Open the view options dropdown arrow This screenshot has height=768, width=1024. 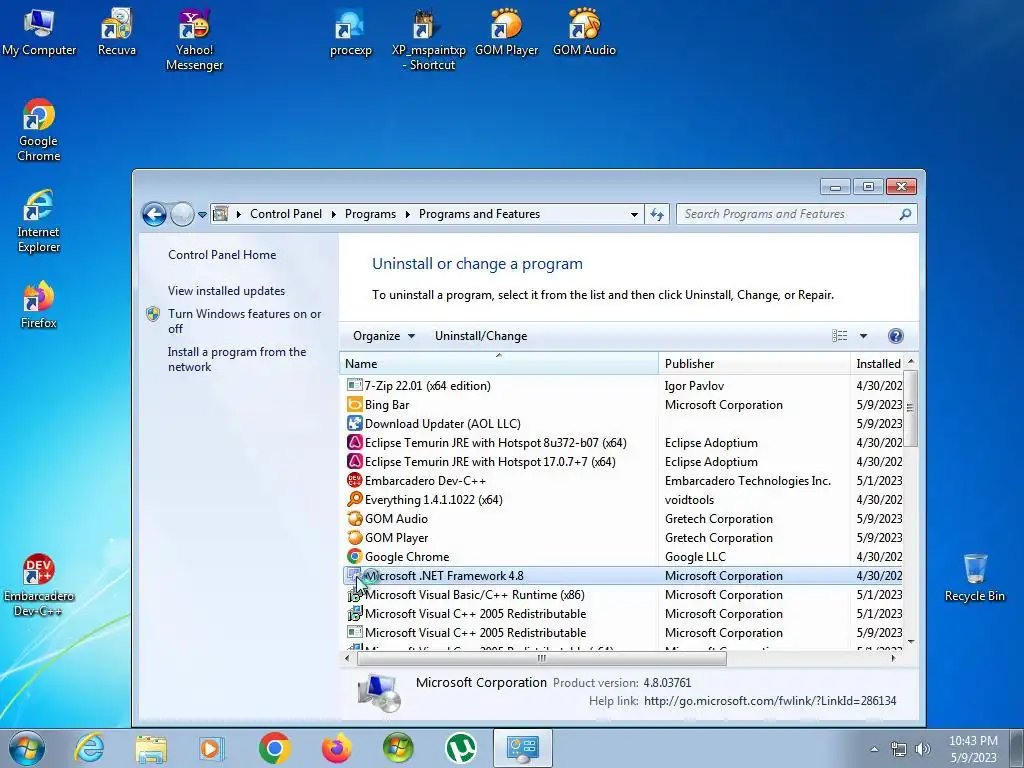(863, 336)
